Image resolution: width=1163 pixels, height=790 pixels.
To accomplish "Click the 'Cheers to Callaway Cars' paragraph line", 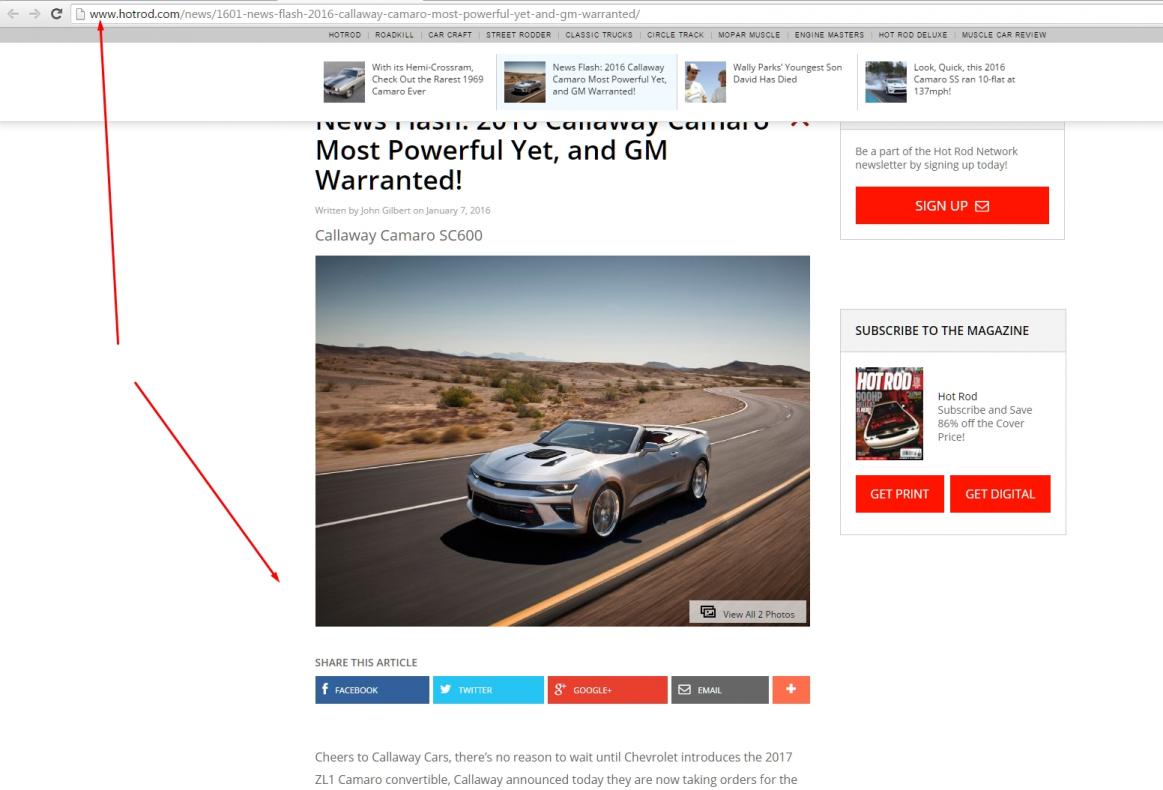I will [553, 757].
